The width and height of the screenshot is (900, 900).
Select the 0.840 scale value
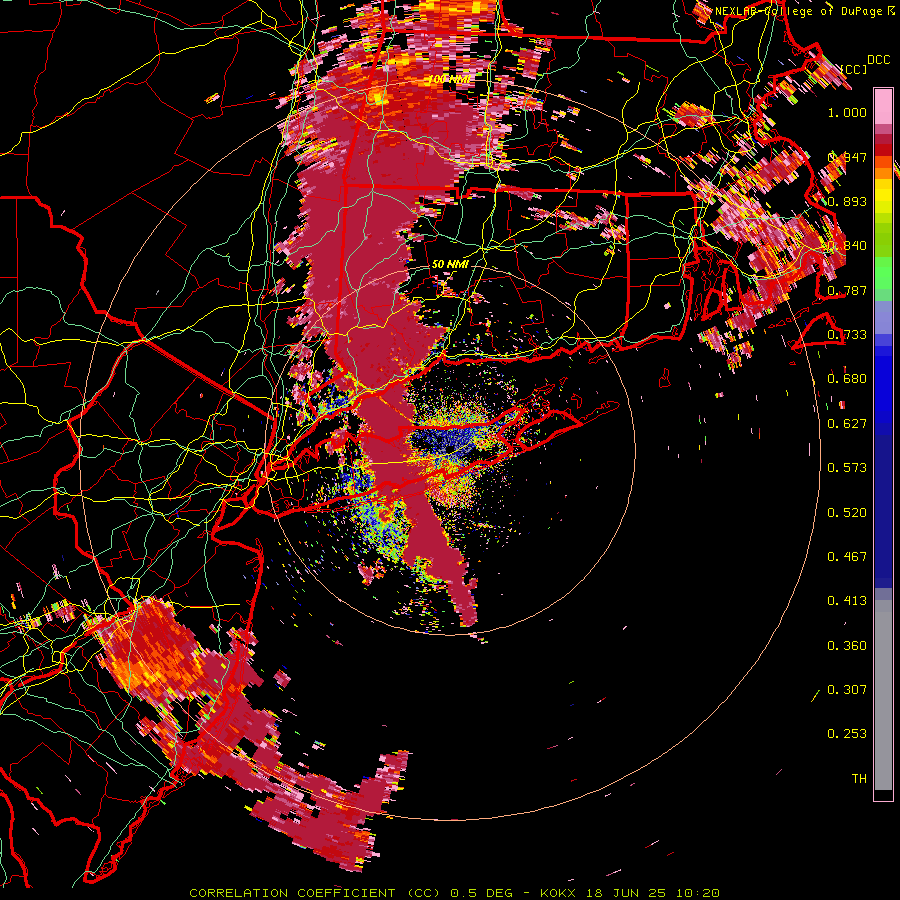847,246
